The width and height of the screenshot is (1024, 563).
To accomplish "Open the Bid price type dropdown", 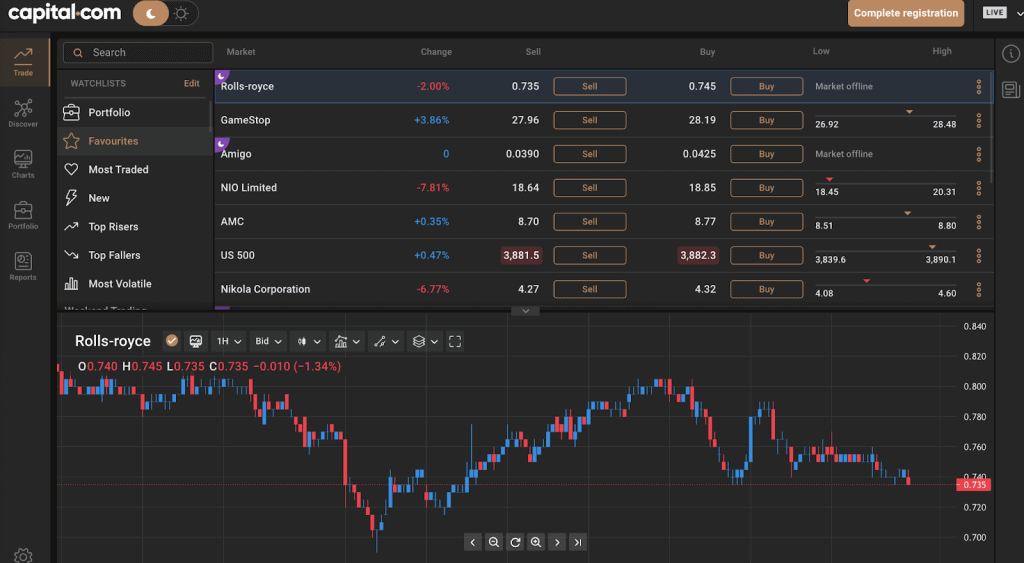I will pyautogui.click(x=268, y=341).
